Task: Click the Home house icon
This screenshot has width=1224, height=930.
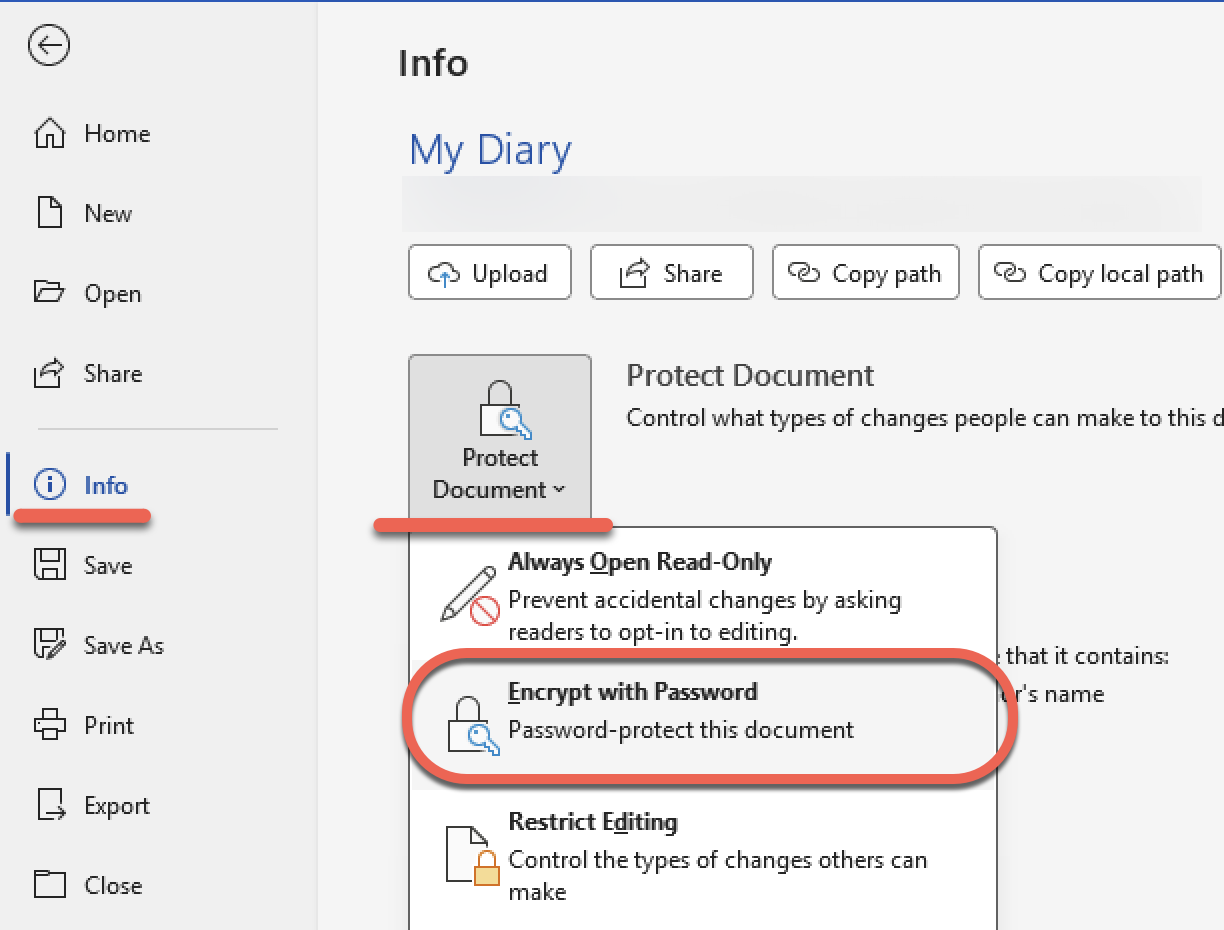Action: (50, 134)
